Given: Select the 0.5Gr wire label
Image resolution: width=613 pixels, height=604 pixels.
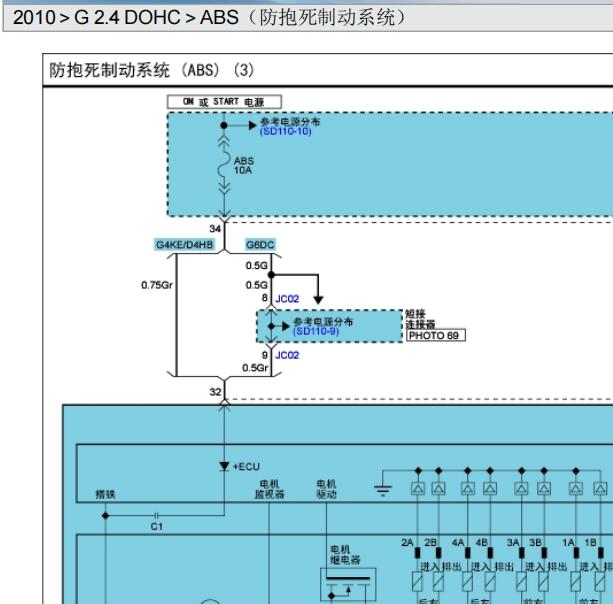Looking at the screenshot, I should (255, 367).
